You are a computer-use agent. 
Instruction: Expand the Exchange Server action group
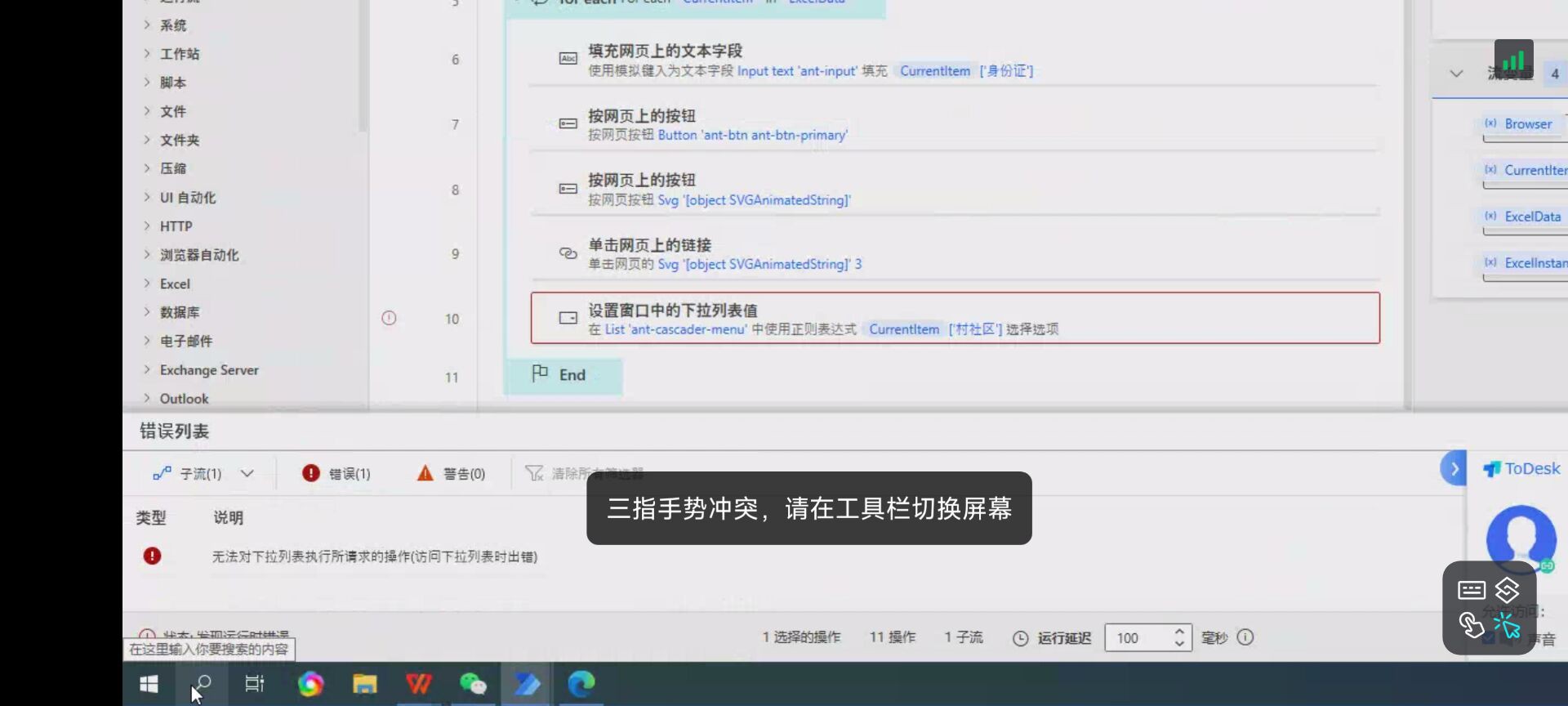(147, 369)
